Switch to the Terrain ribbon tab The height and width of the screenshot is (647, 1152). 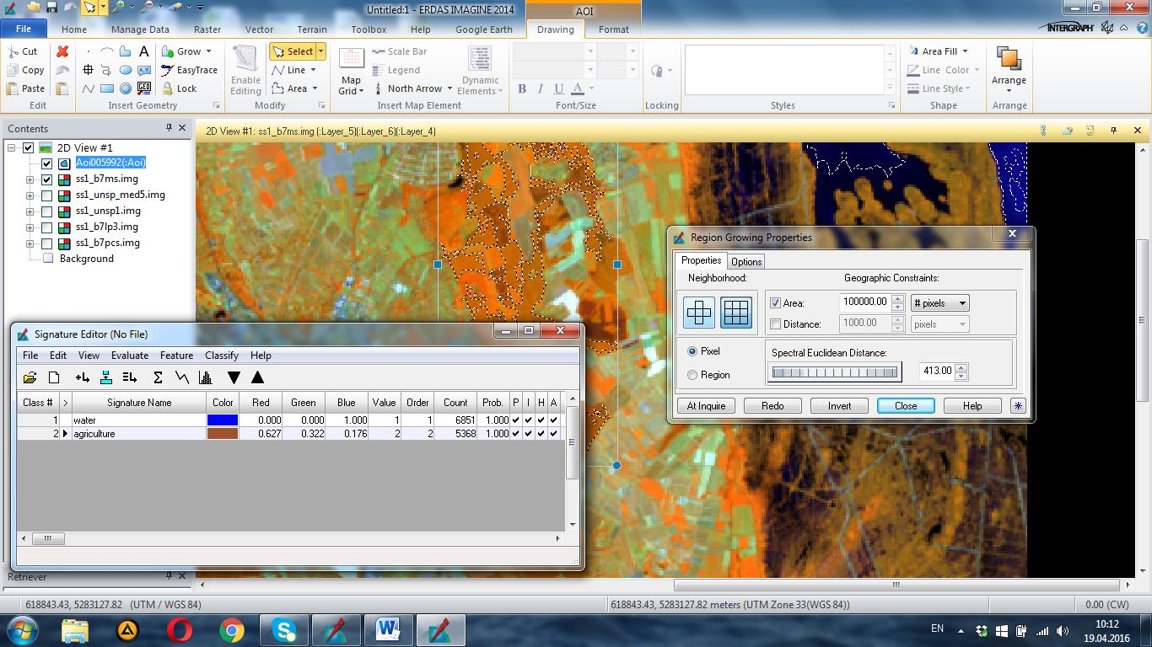click(312, 29)
